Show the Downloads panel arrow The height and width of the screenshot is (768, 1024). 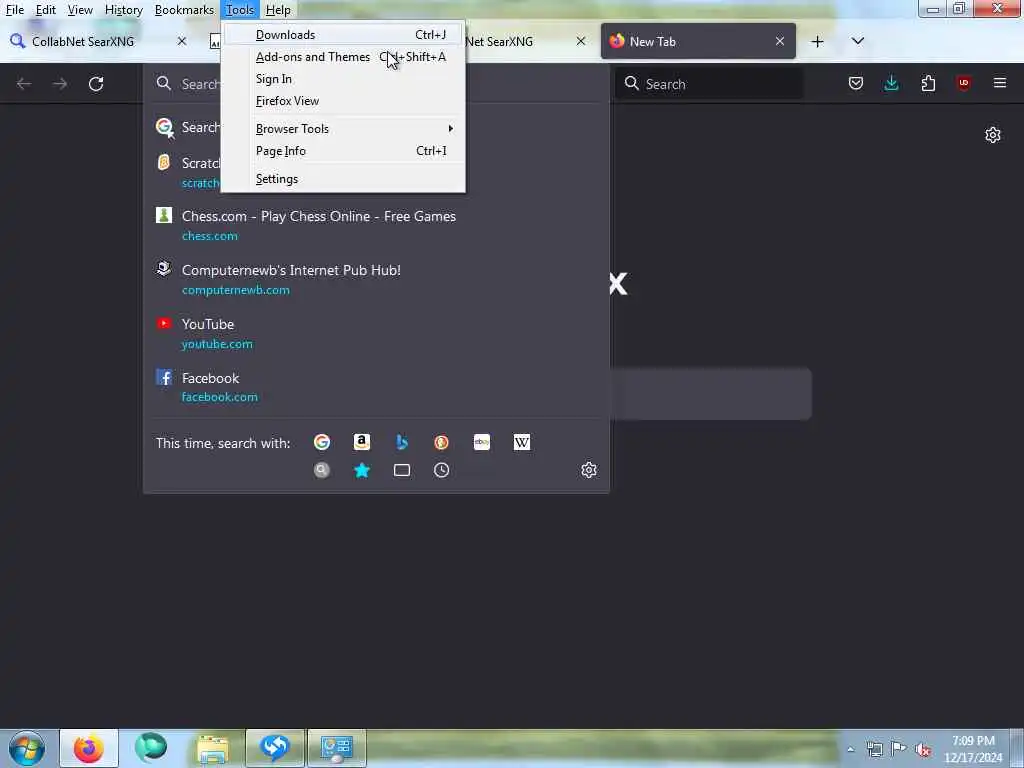point(891,83)
